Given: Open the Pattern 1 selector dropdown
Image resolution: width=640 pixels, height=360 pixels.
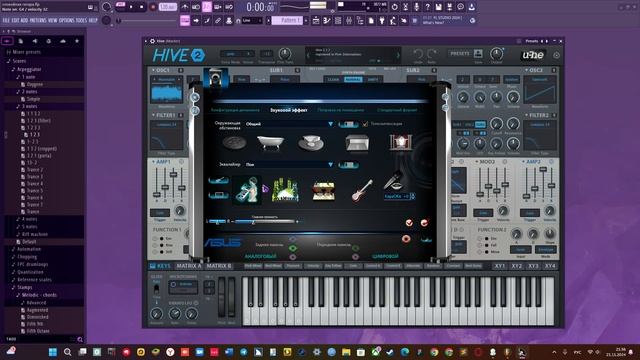Looking at the screenshot, I should pos(288,20).
